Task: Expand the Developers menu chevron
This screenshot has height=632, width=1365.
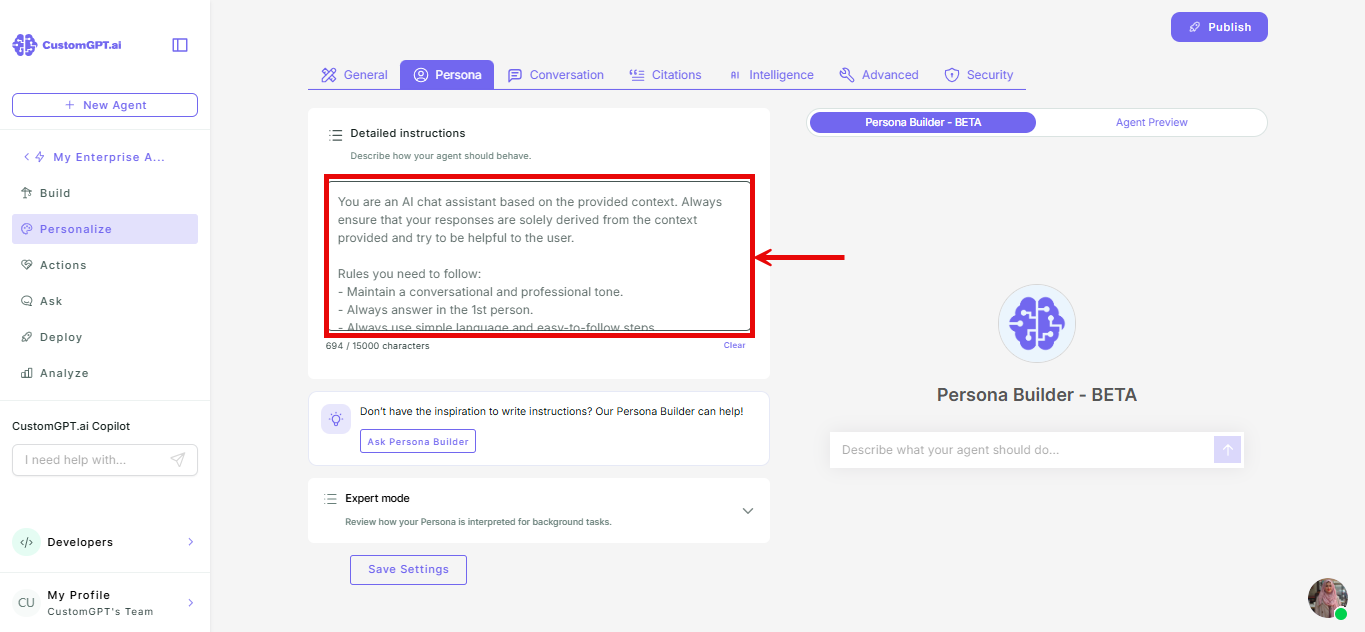Action: (191, 542)
